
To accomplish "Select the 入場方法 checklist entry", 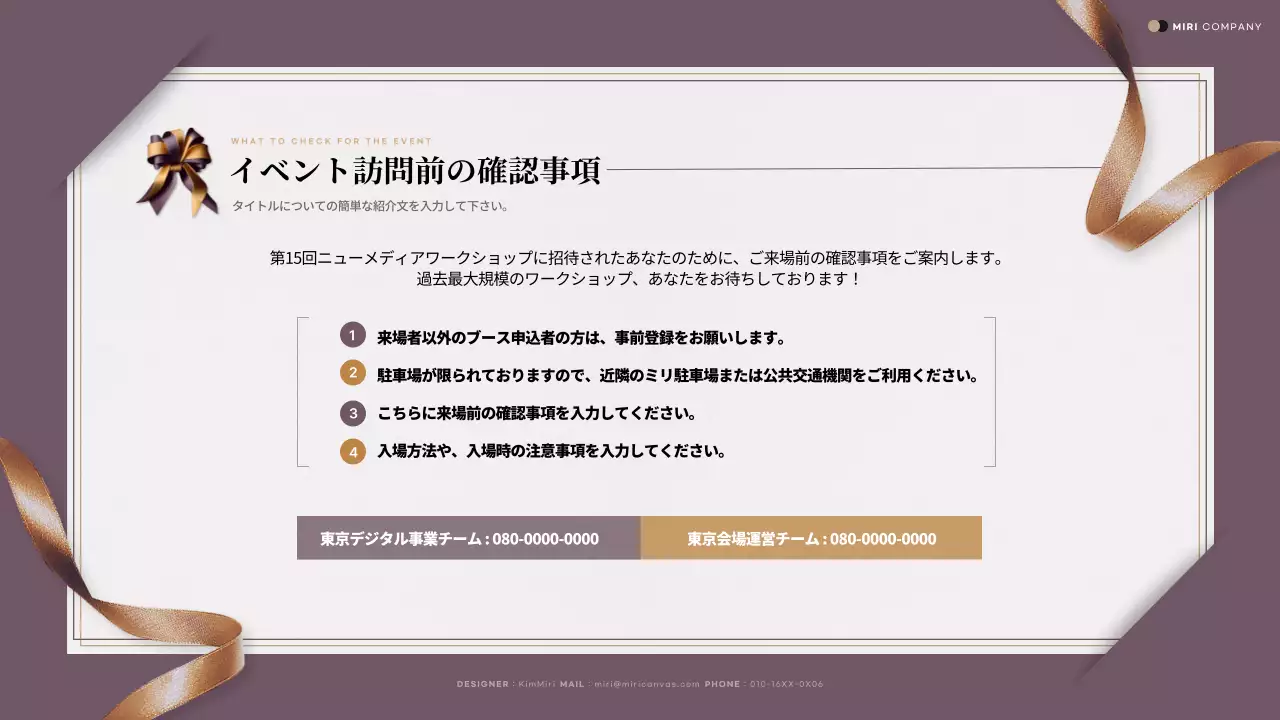I will tap(550, 451).
